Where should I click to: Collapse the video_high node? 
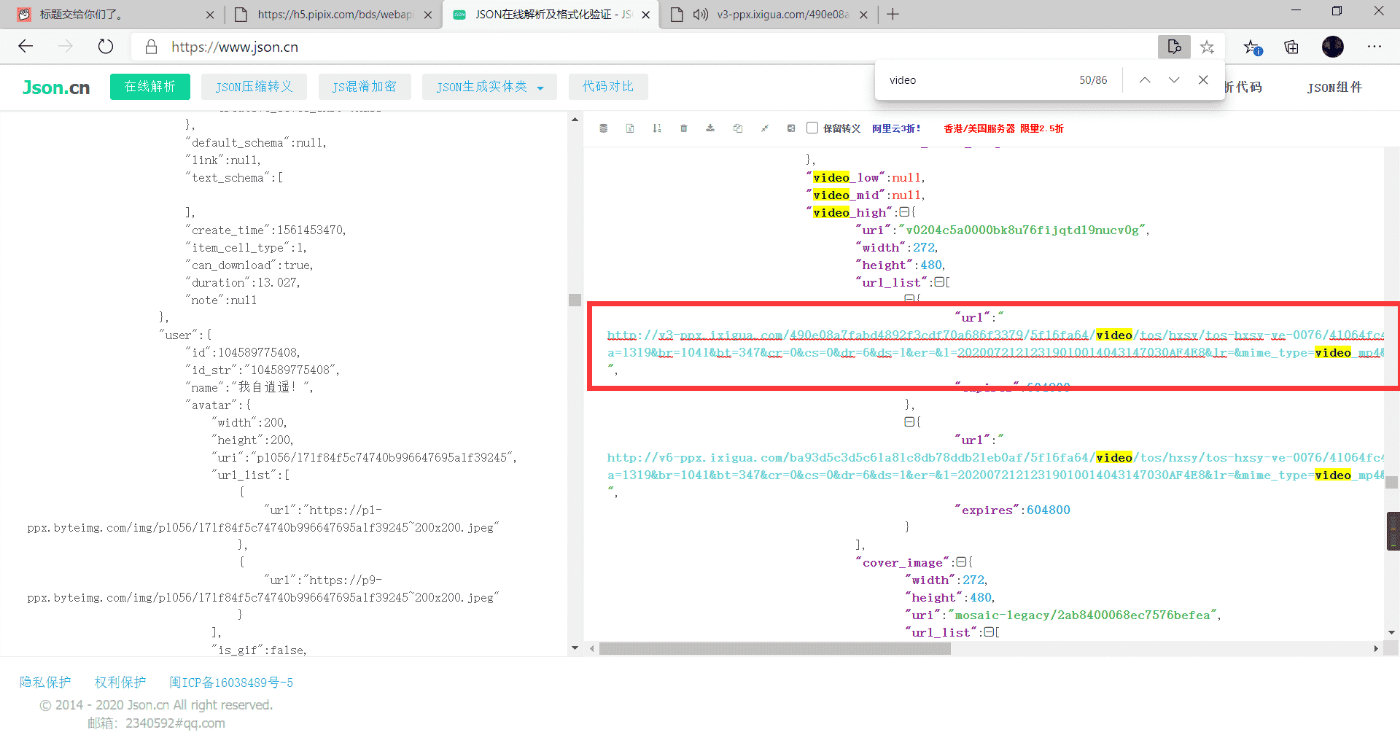903,213
